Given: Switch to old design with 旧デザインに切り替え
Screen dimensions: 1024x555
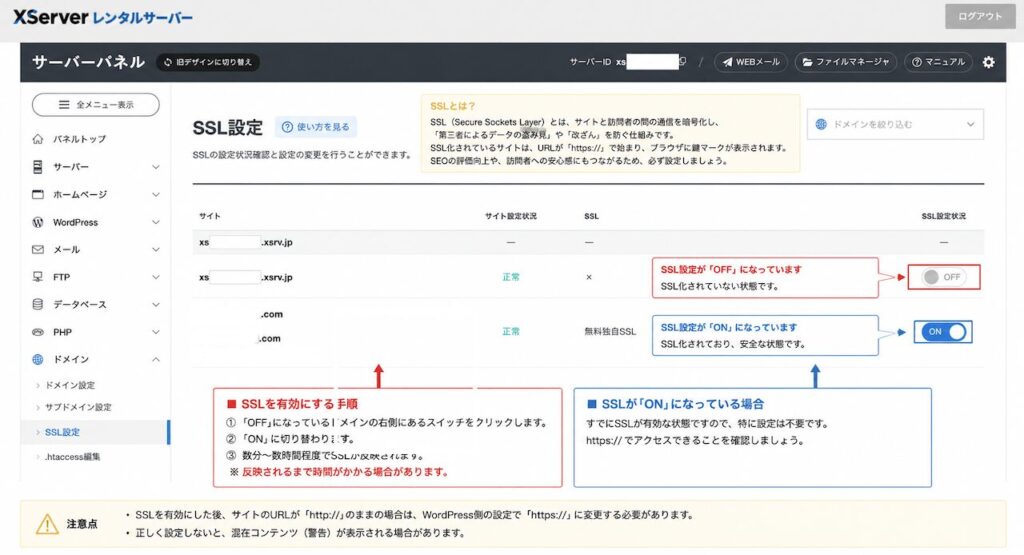Looking at the screenshot, I should 208,62.
